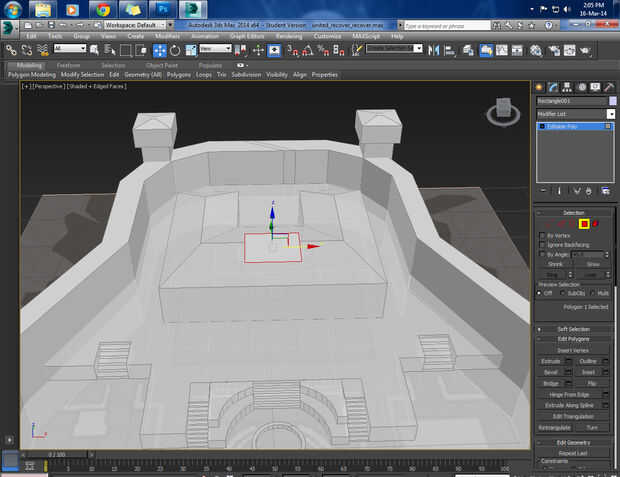Open the Workspace Default dropdown

[x=135, y=25]
